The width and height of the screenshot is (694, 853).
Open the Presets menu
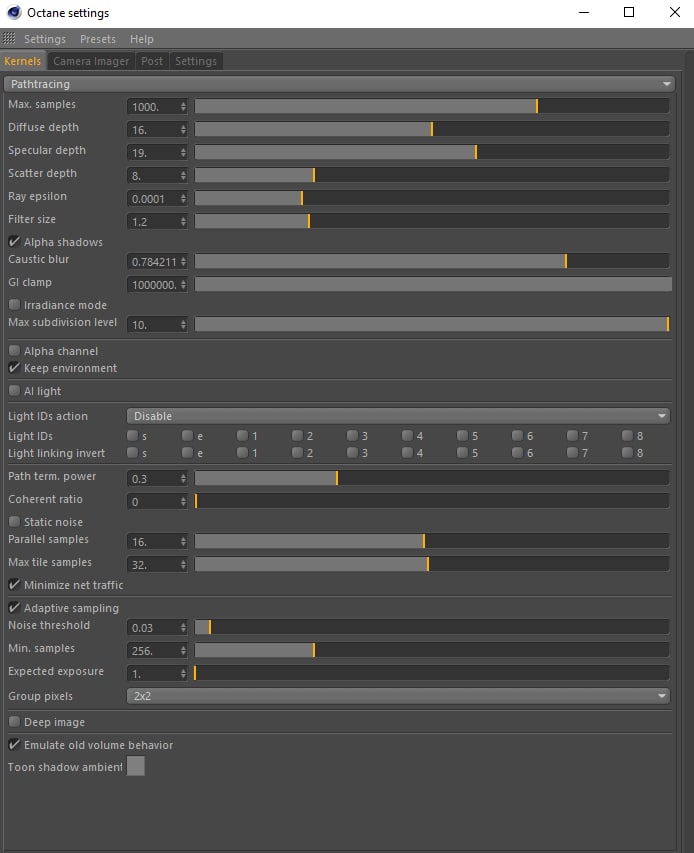pos(98,39)
